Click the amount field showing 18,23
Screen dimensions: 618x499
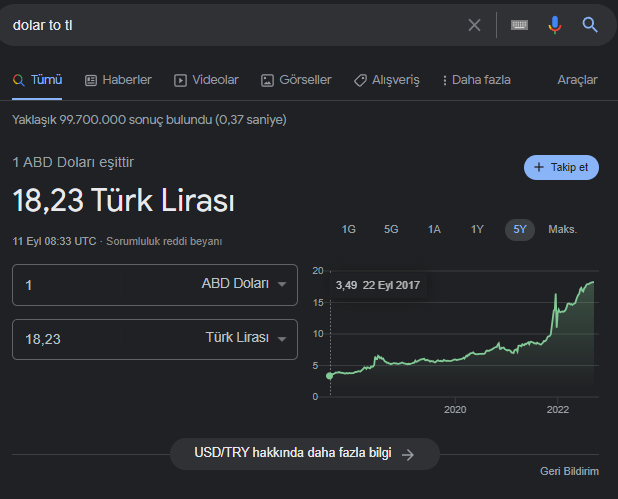click(67, 339)
